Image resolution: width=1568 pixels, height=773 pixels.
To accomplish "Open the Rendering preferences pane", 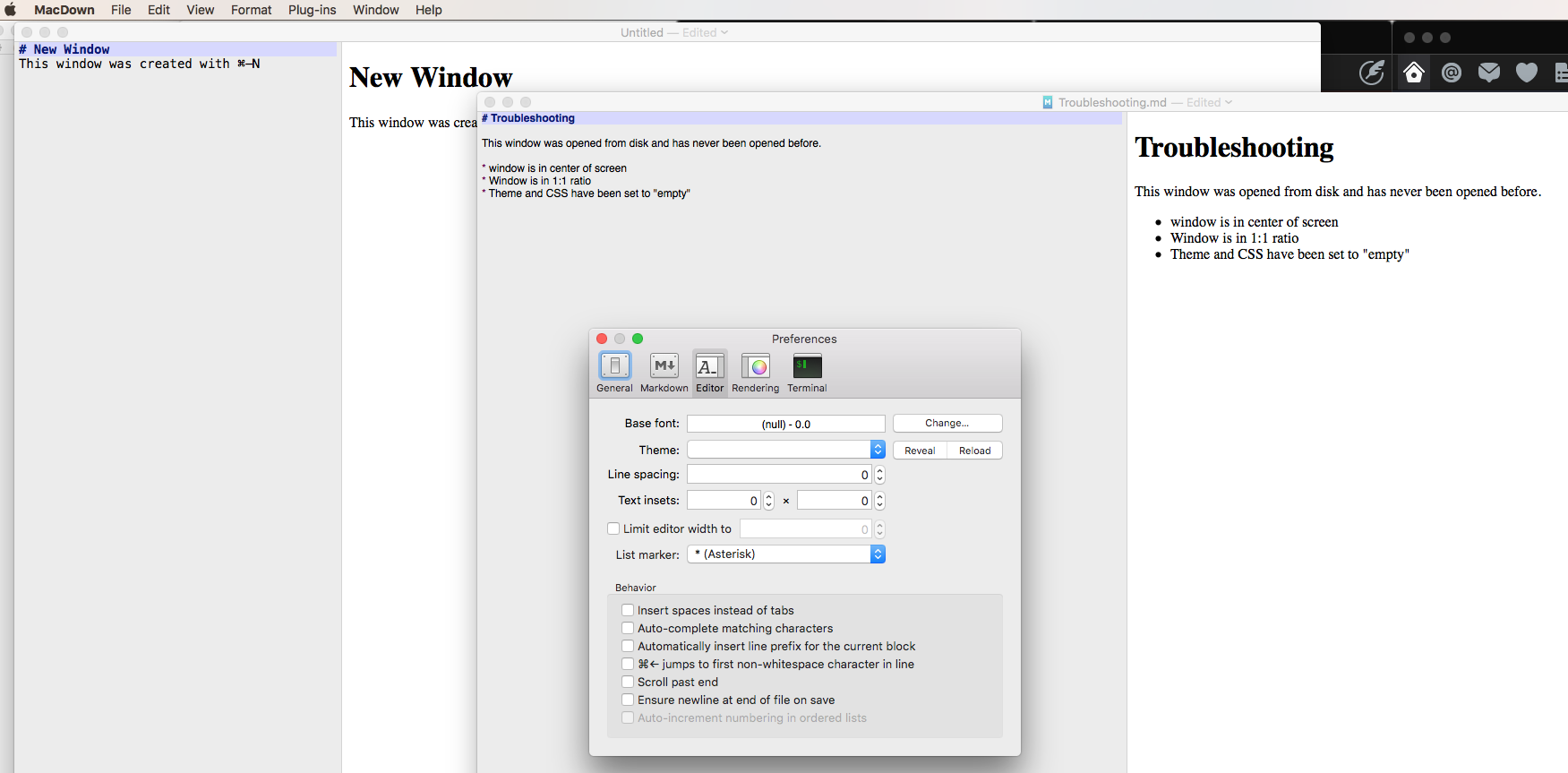I will pos(756,372).
